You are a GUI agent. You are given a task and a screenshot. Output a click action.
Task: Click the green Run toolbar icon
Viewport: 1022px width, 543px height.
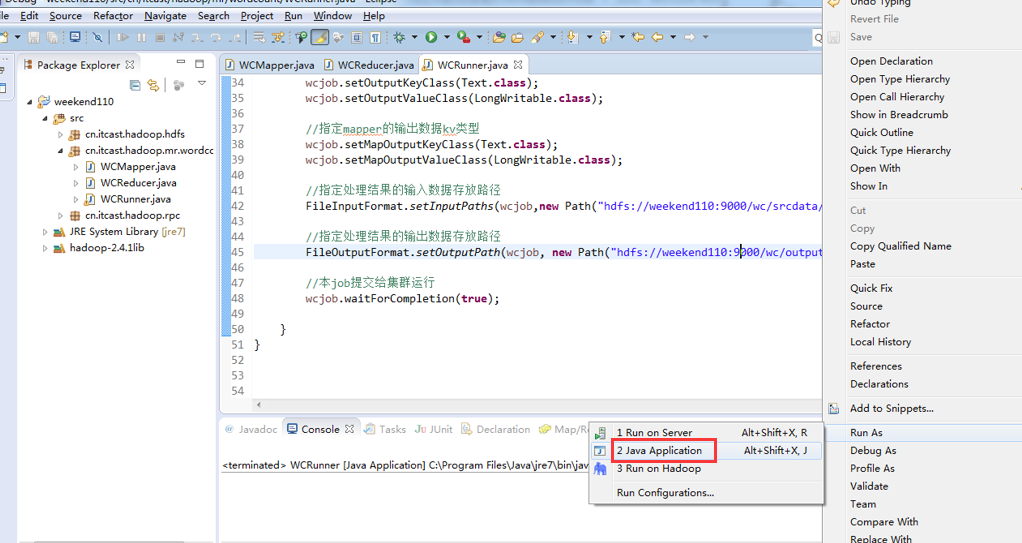pos(431,38)
